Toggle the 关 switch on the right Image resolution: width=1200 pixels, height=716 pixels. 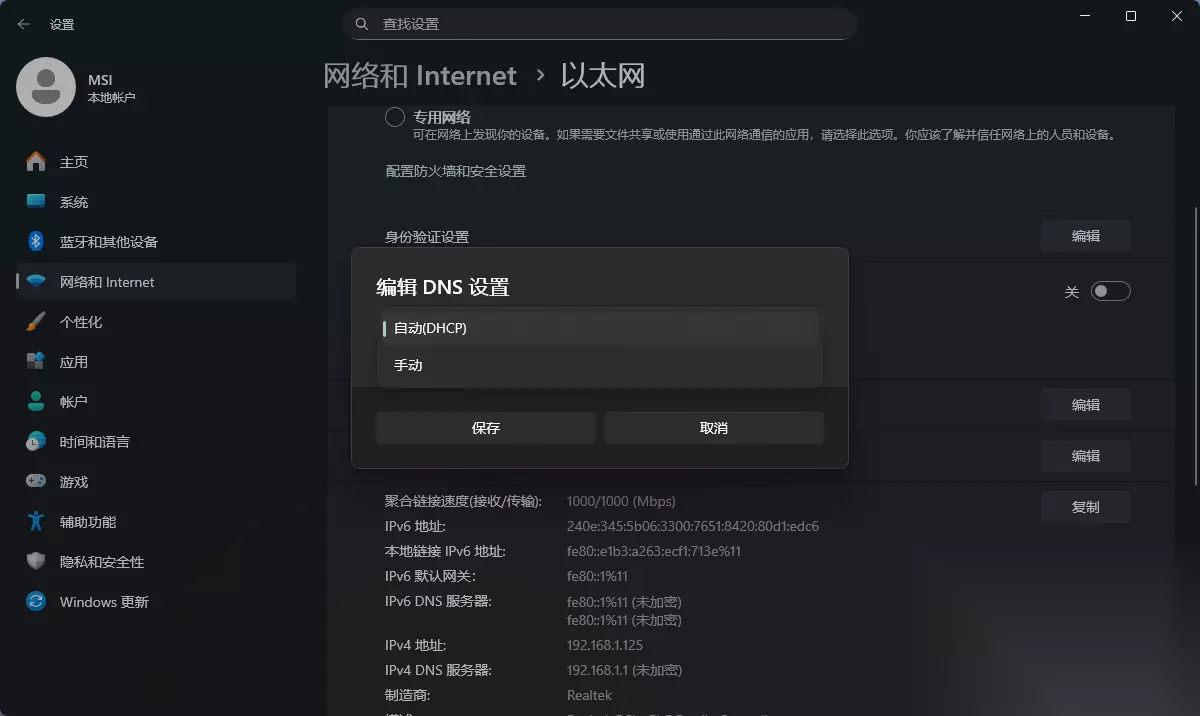[1110, 291]
